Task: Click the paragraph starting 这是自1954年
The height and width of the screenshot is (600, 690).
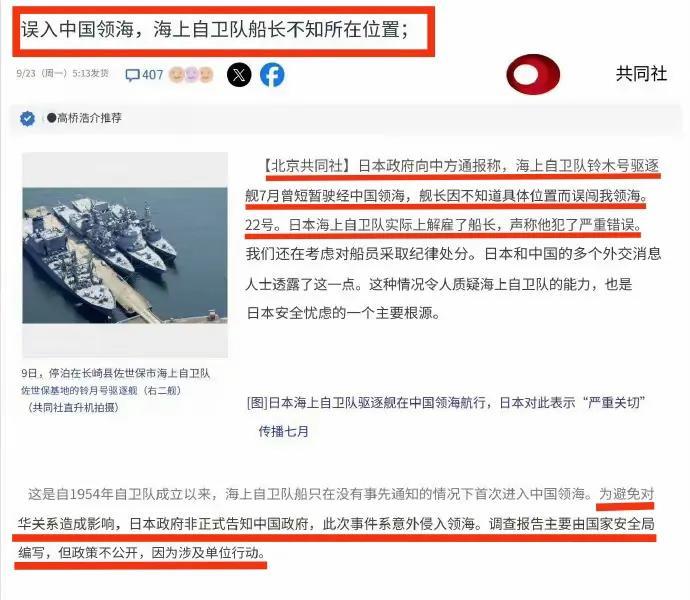Action: tap(337, 523)
